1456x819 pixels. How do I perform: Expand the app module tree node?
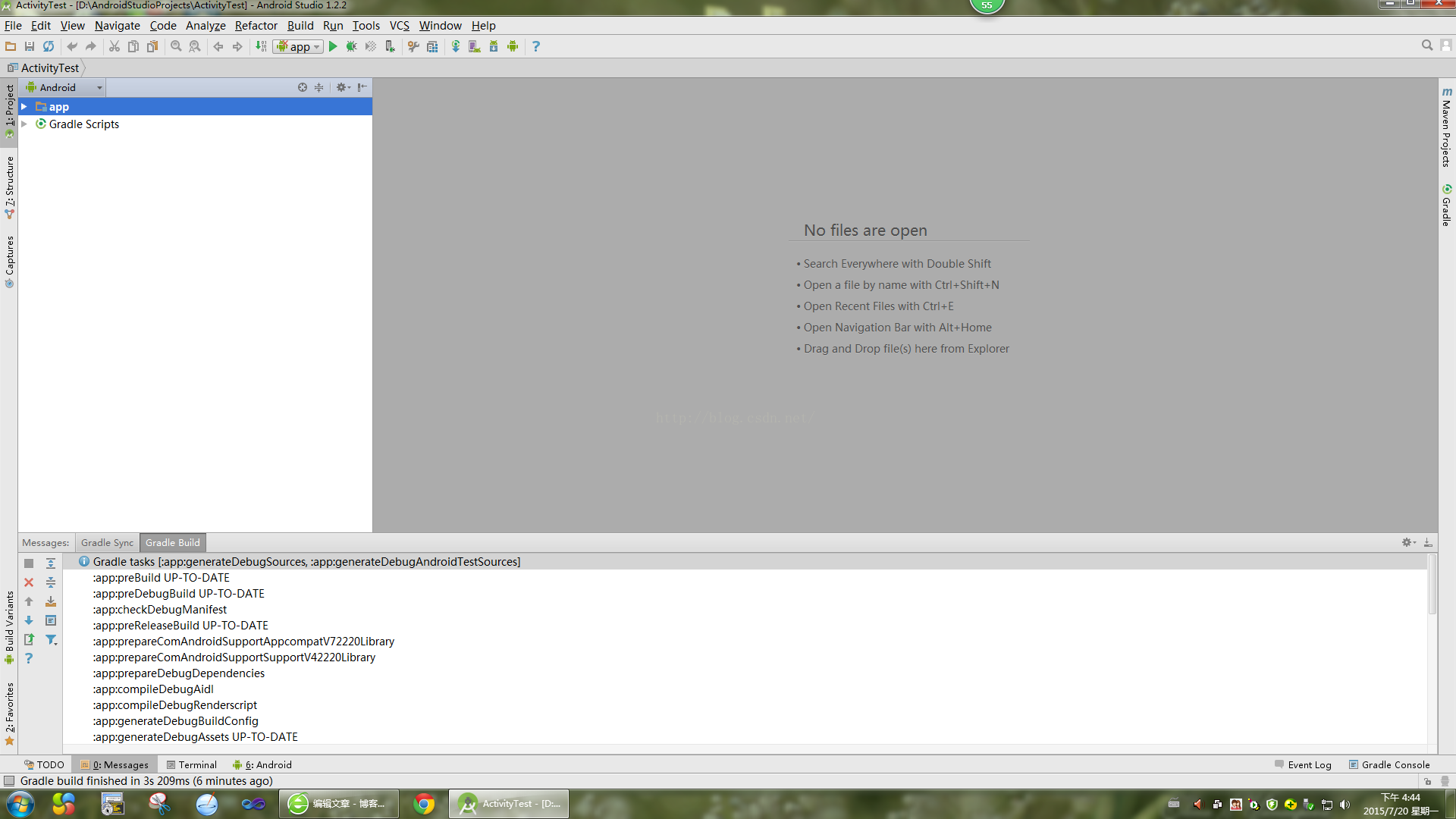[24, 107]
